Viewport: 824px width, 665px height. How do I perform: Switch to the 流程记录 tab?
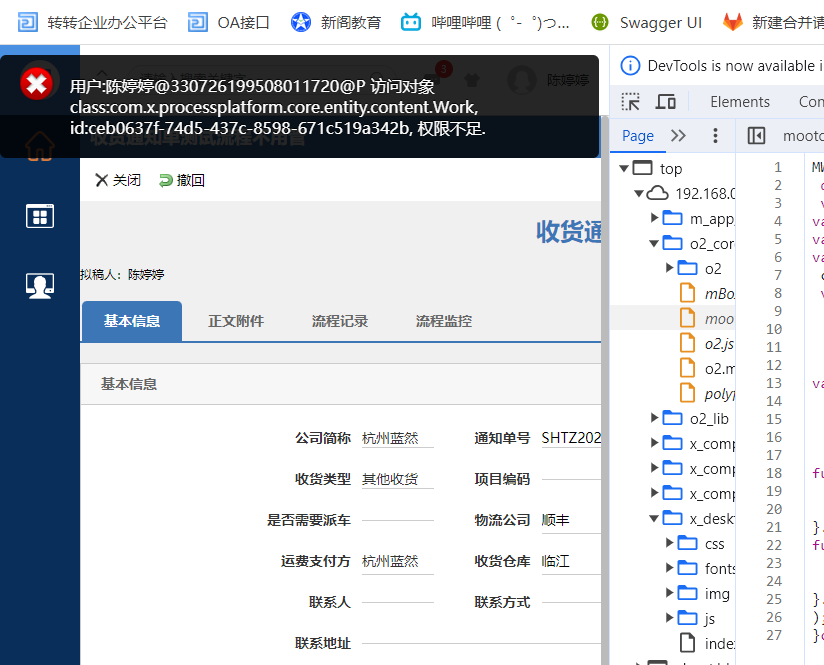pos(340,321)
